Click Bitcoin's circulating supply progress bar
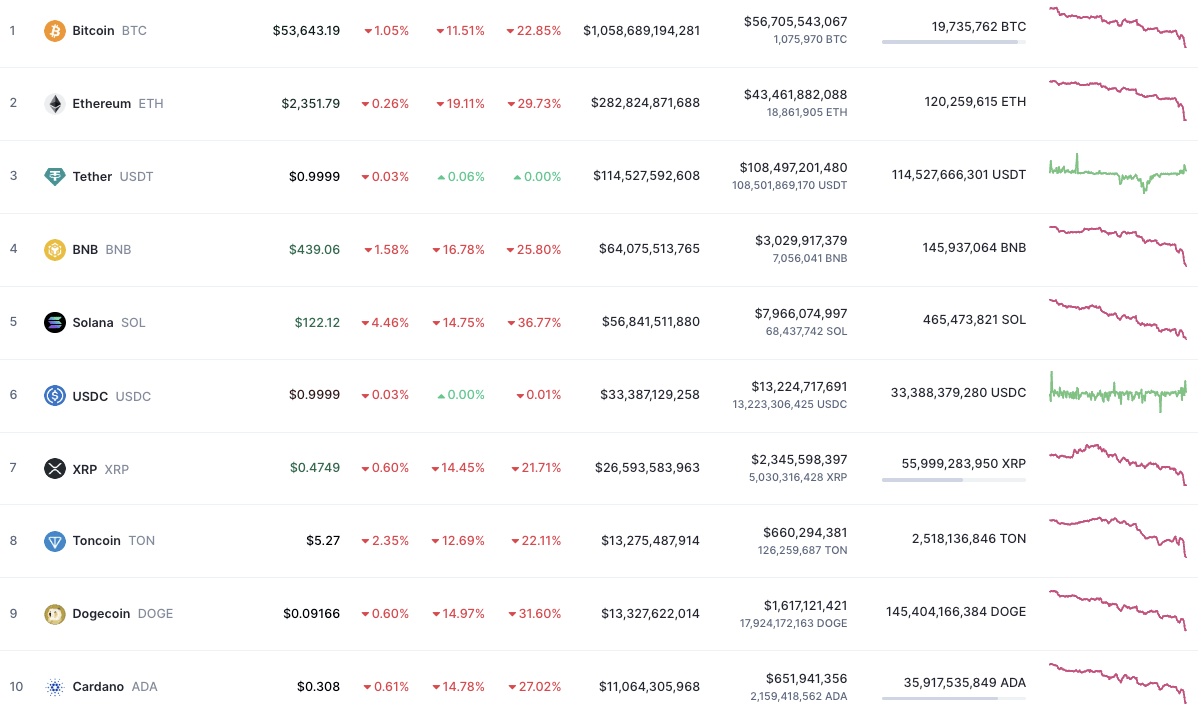1198x721 pixels. (x=954, y=42)
